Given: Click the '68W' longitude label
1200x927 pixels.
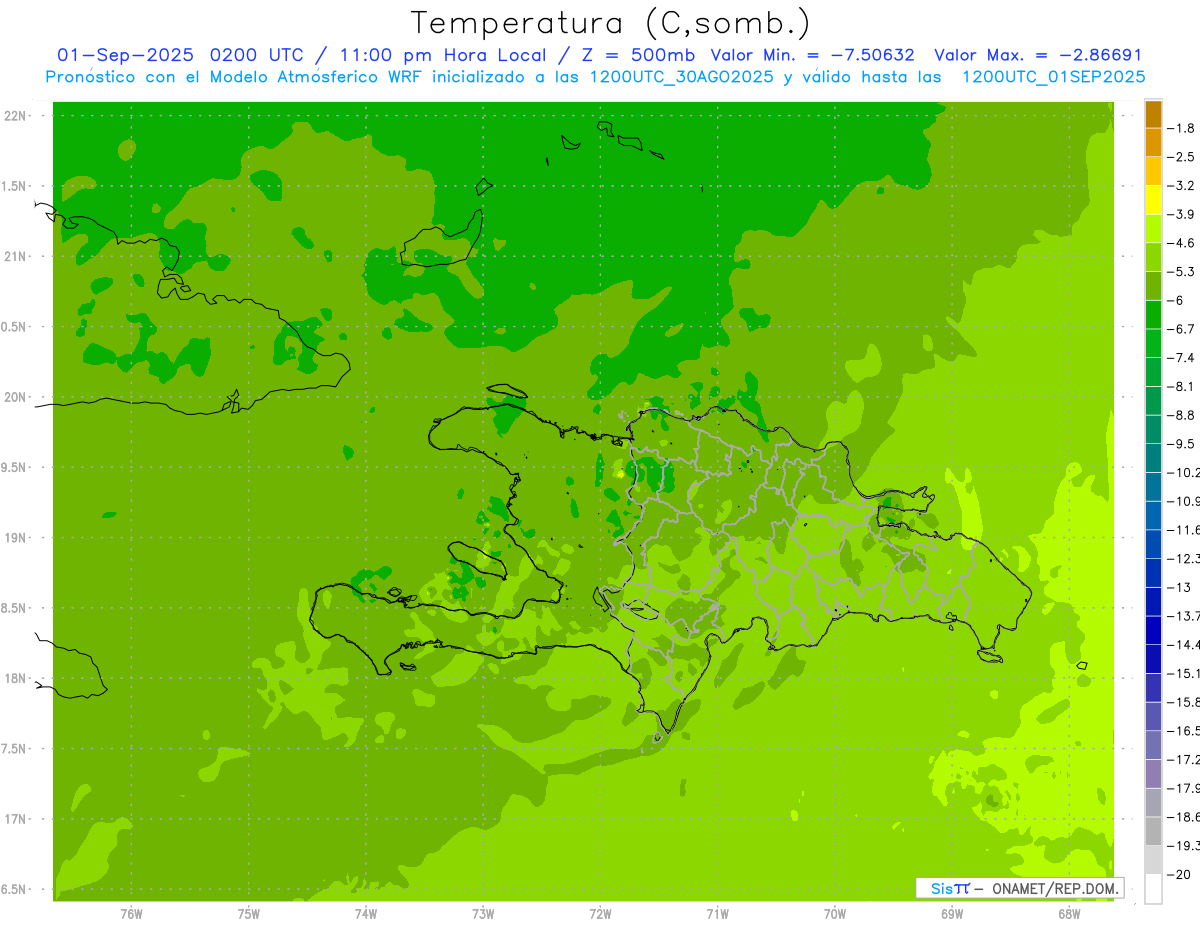Looking at the screenshot, I should (1069, 914).
